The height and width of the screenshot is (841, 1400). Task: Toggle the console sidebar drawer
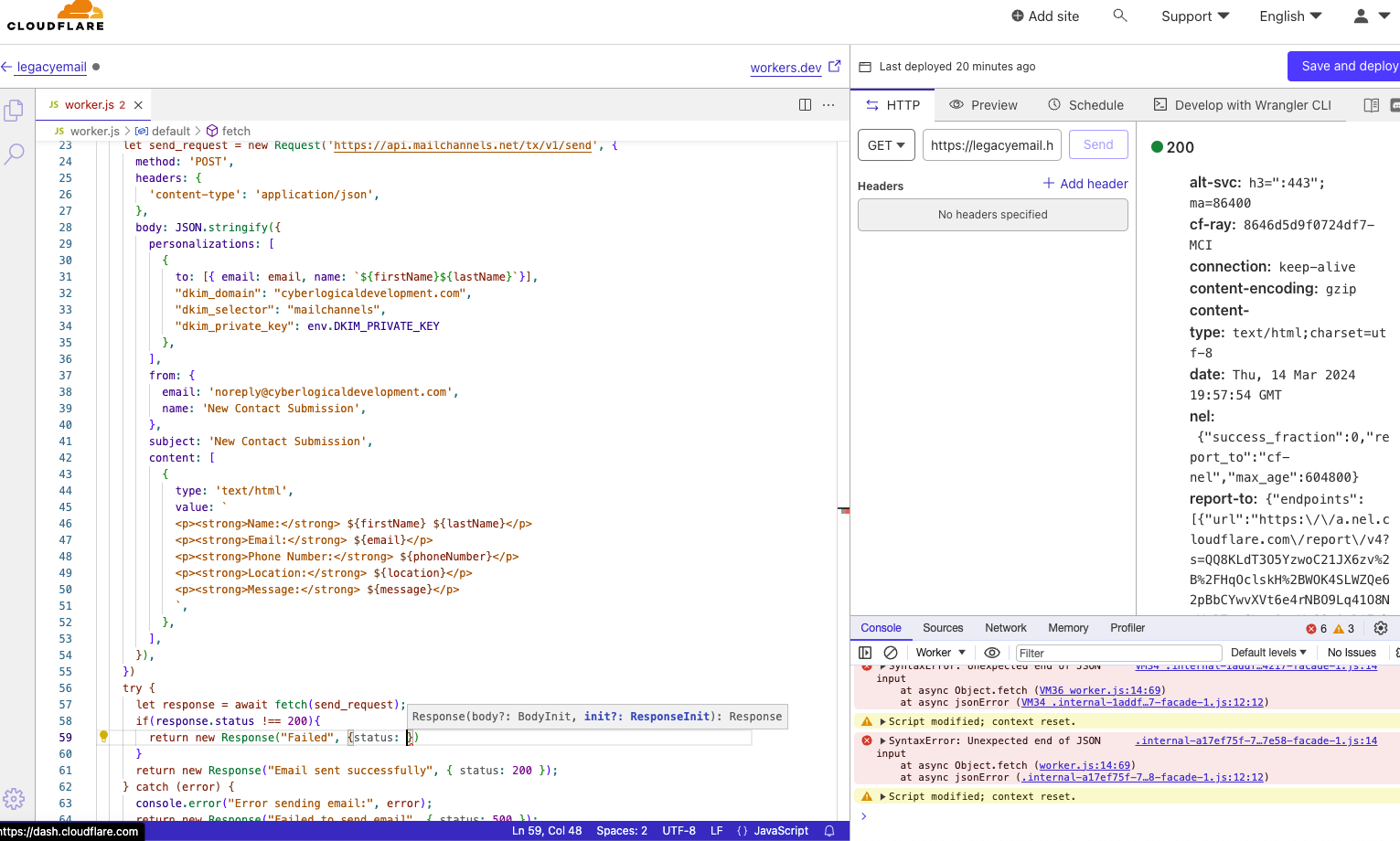865,652
